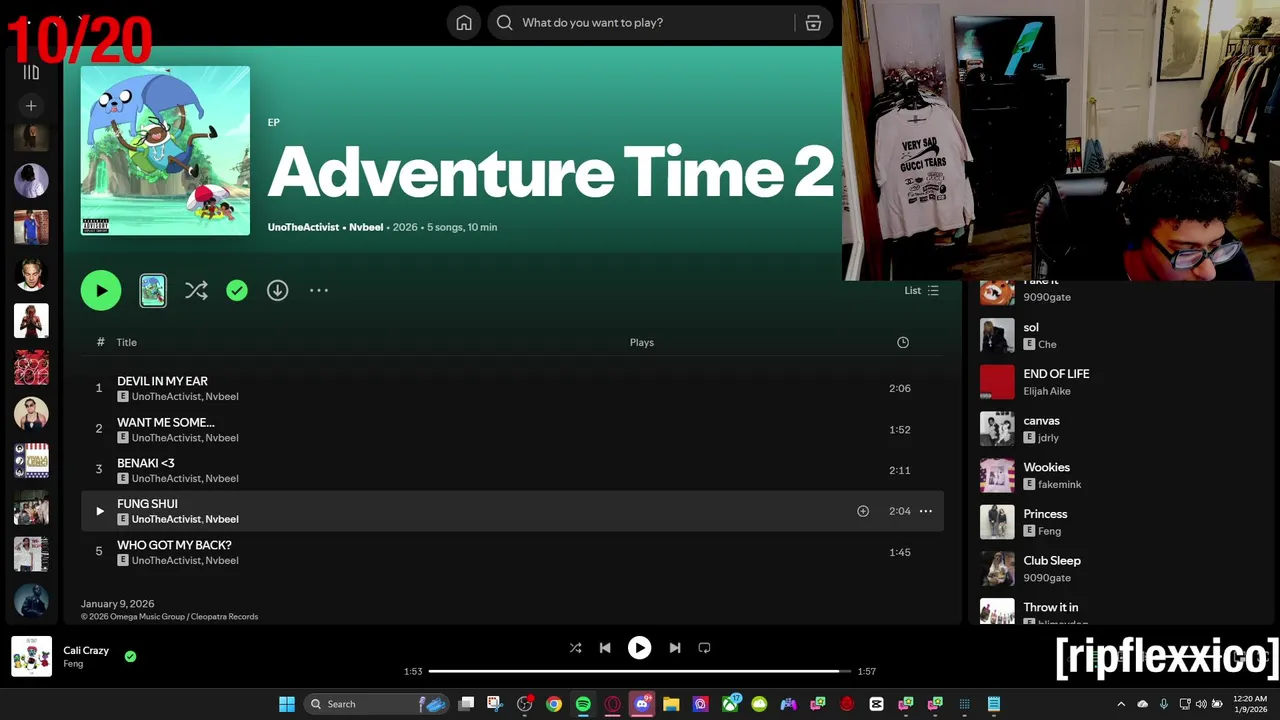
Task: Select queue track END OF LIFE
Action: [x=1121, y=382]
